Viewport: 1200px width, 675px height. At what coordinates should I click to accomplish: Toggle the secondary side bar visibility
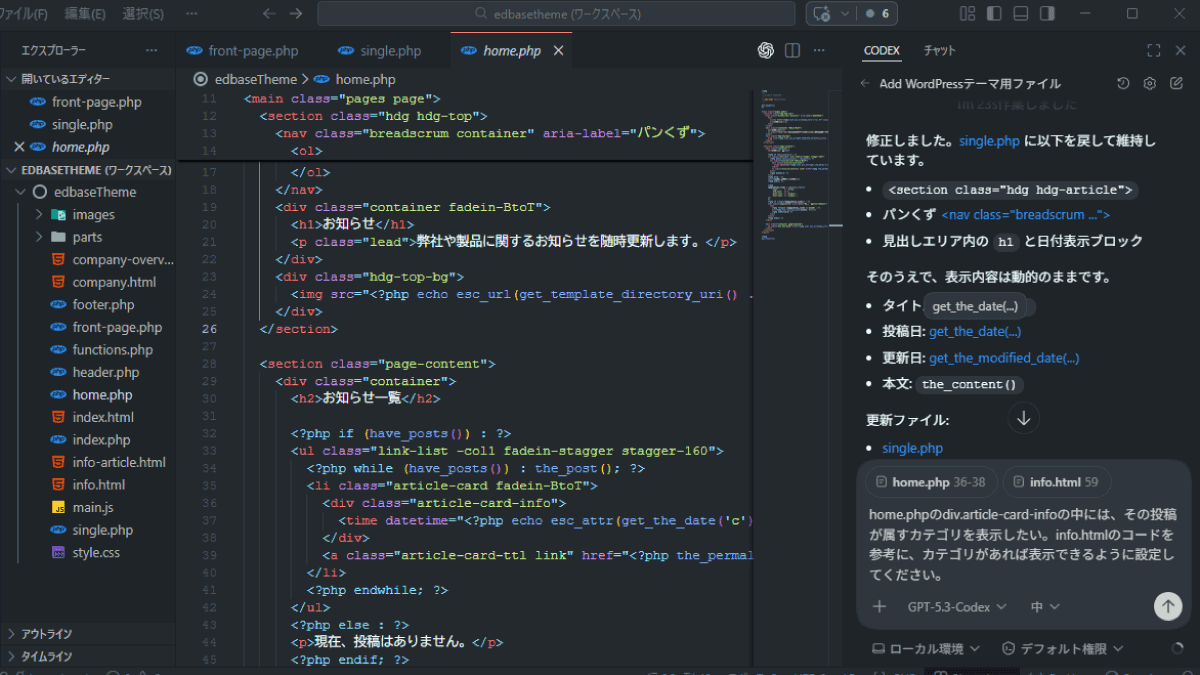[1046, 14]
